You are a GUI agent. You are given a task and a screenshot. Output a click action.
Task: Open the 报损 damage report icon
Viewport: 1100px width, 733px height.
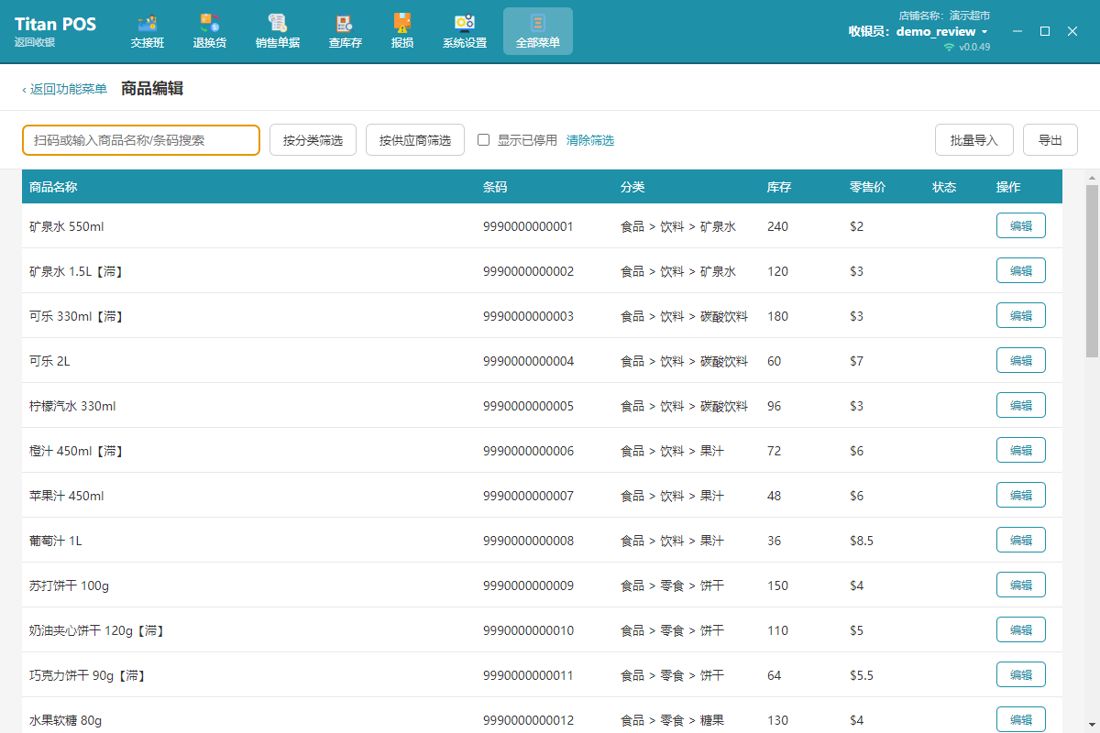[402, 32]
